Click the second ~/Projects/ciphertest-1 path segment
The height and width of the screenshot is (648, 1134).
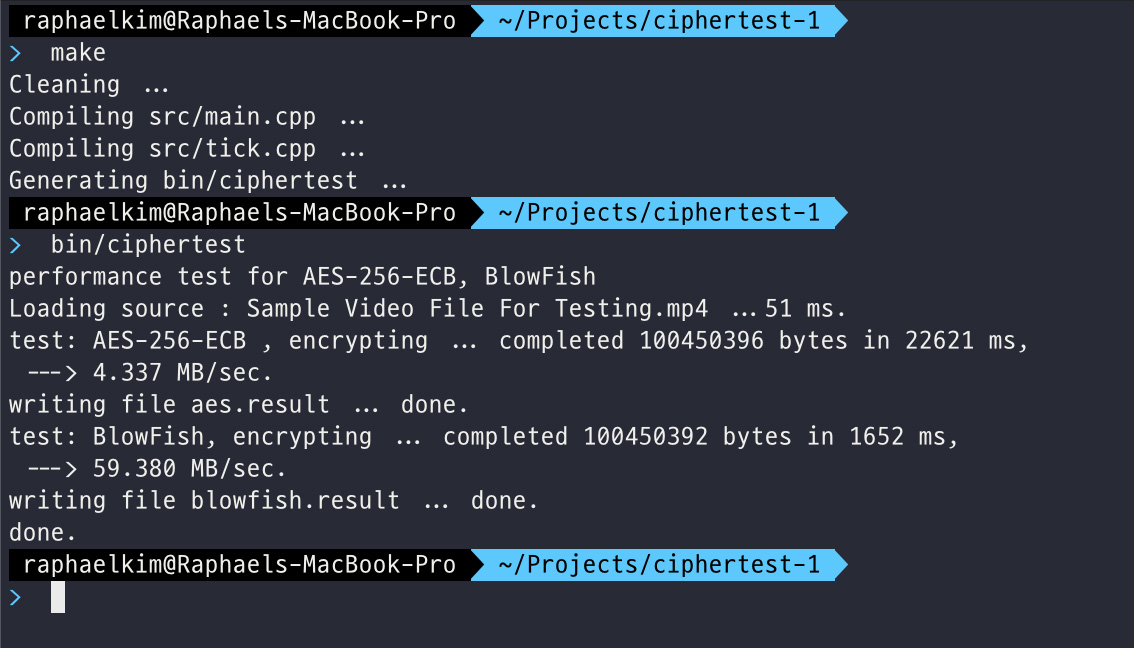[659, 212]
